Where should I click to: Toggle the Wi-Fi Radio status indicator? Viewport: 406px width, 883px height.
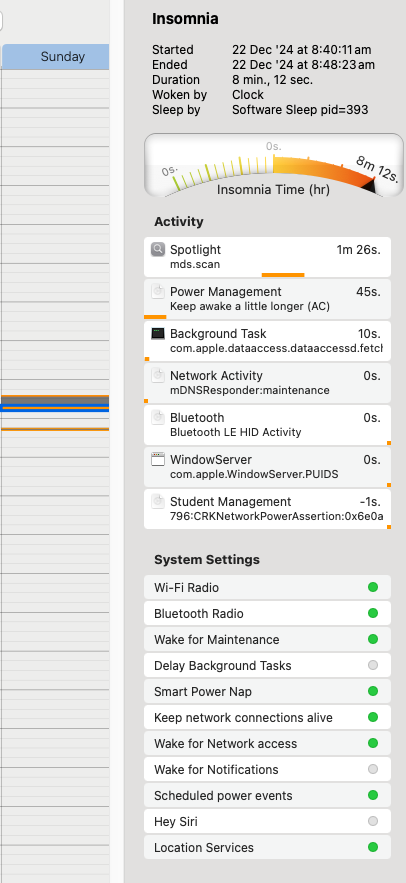[x=373, y=587]
